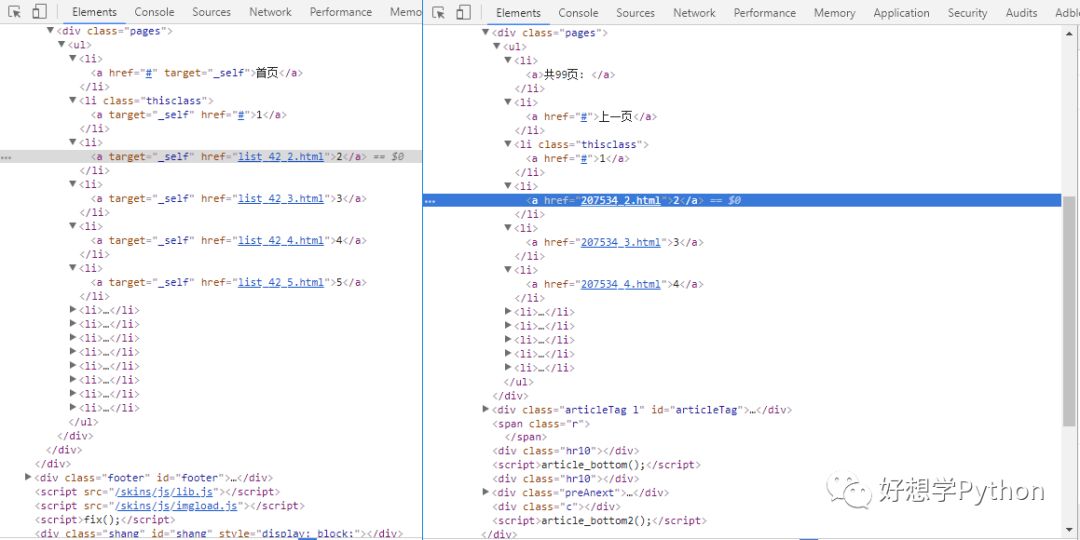
Task: Select Elements tab in left DevTools
Action: (x=94, y=12)
